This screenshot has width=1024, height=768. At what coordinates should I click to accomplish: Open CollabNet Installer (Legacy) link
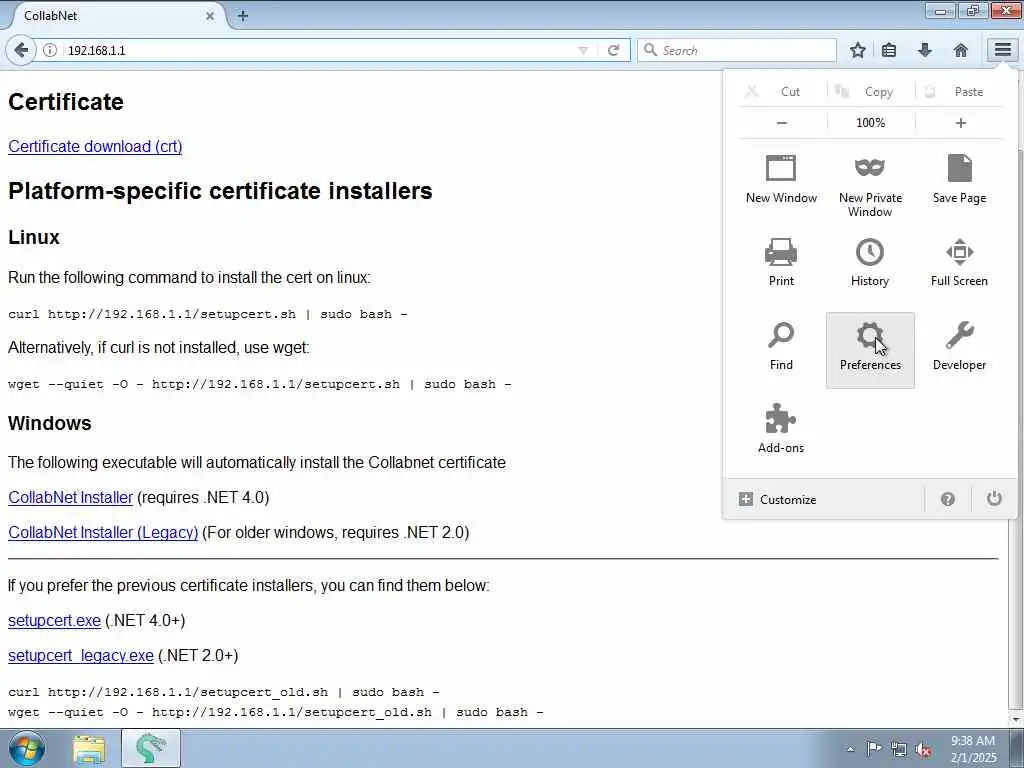tap(103, 532)
